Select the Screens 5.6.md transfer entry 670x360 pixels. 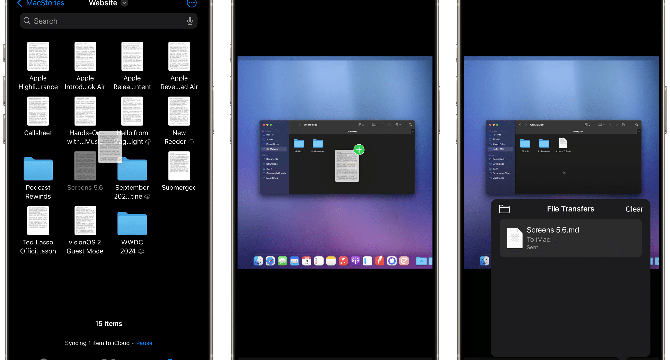coord(571,238)
